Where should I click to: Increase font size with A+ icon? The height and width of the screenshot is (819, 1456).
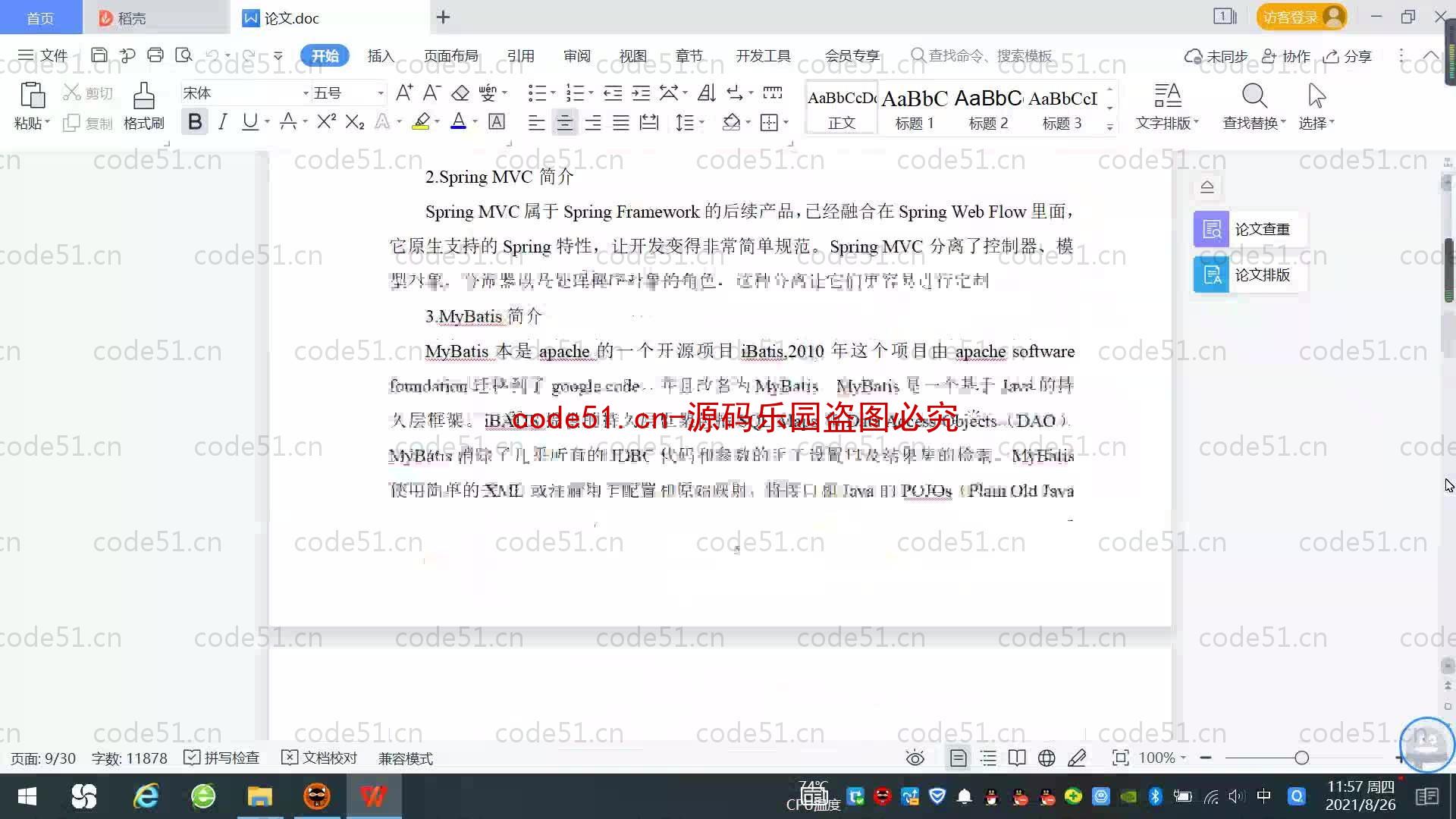pos(404,93)
